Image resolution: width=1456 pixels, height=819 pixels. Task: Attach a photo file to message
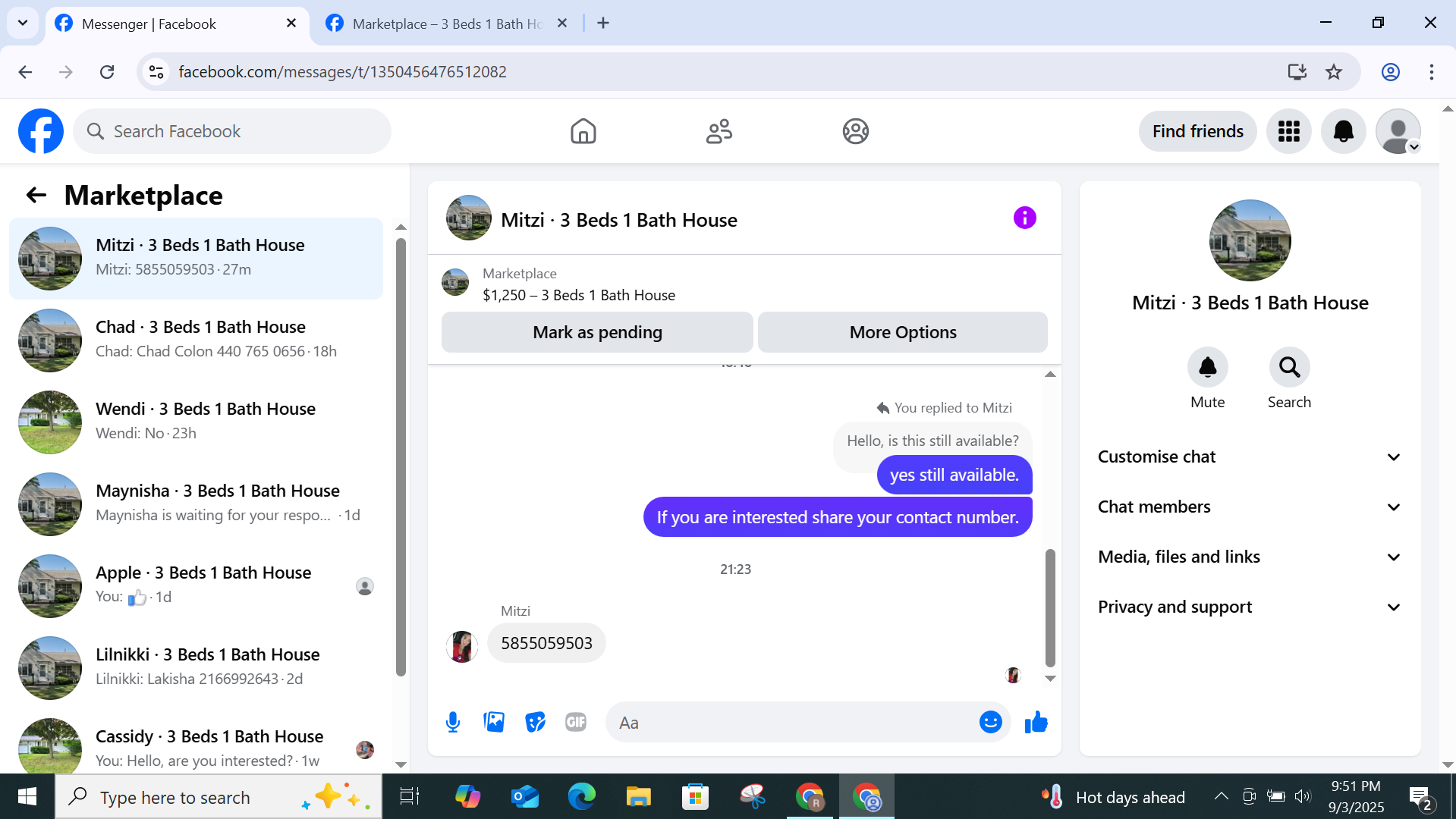click(494, 722)
